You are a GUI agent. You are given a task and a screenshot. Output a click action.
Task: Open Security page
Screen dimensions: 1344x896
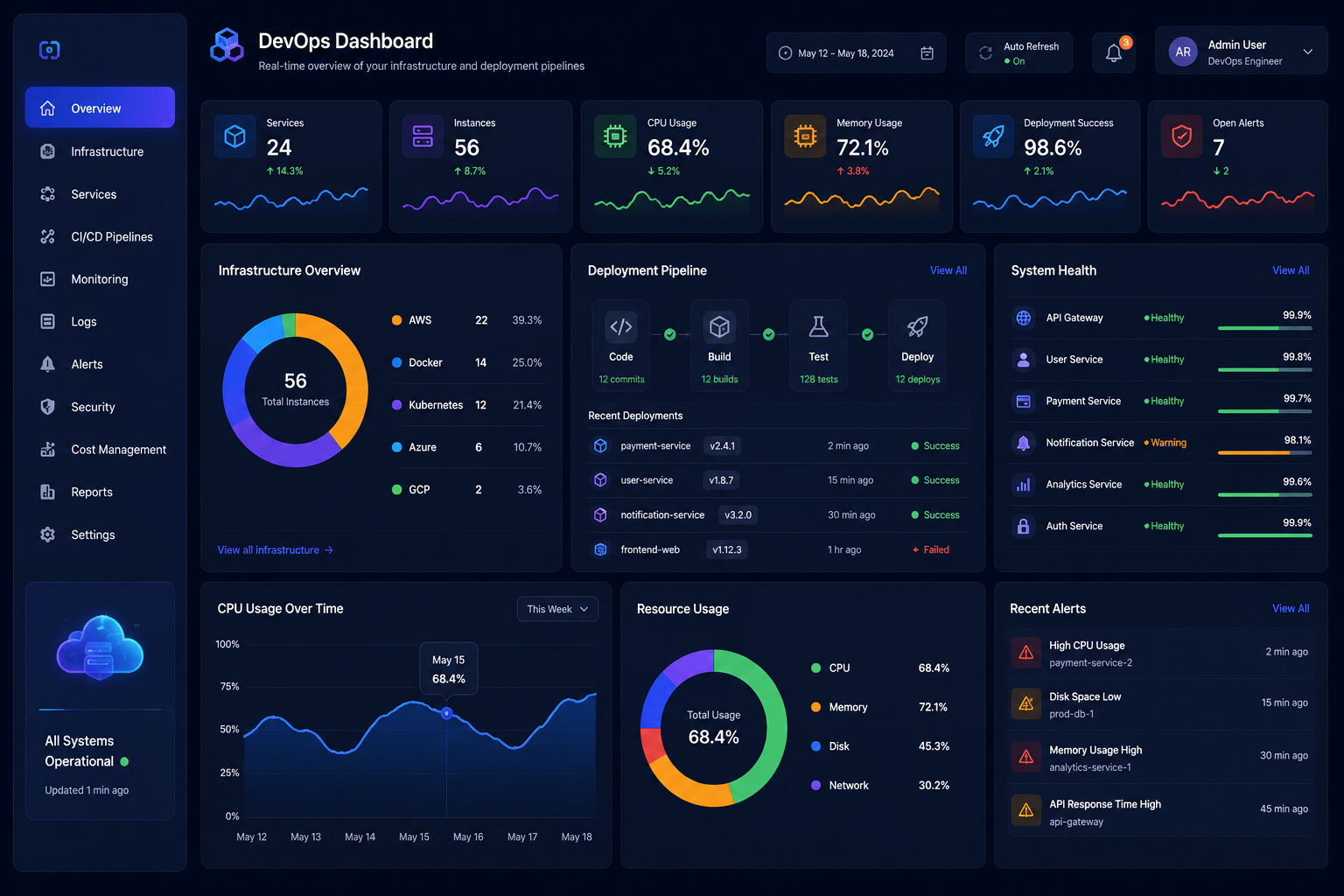[100, 407]
